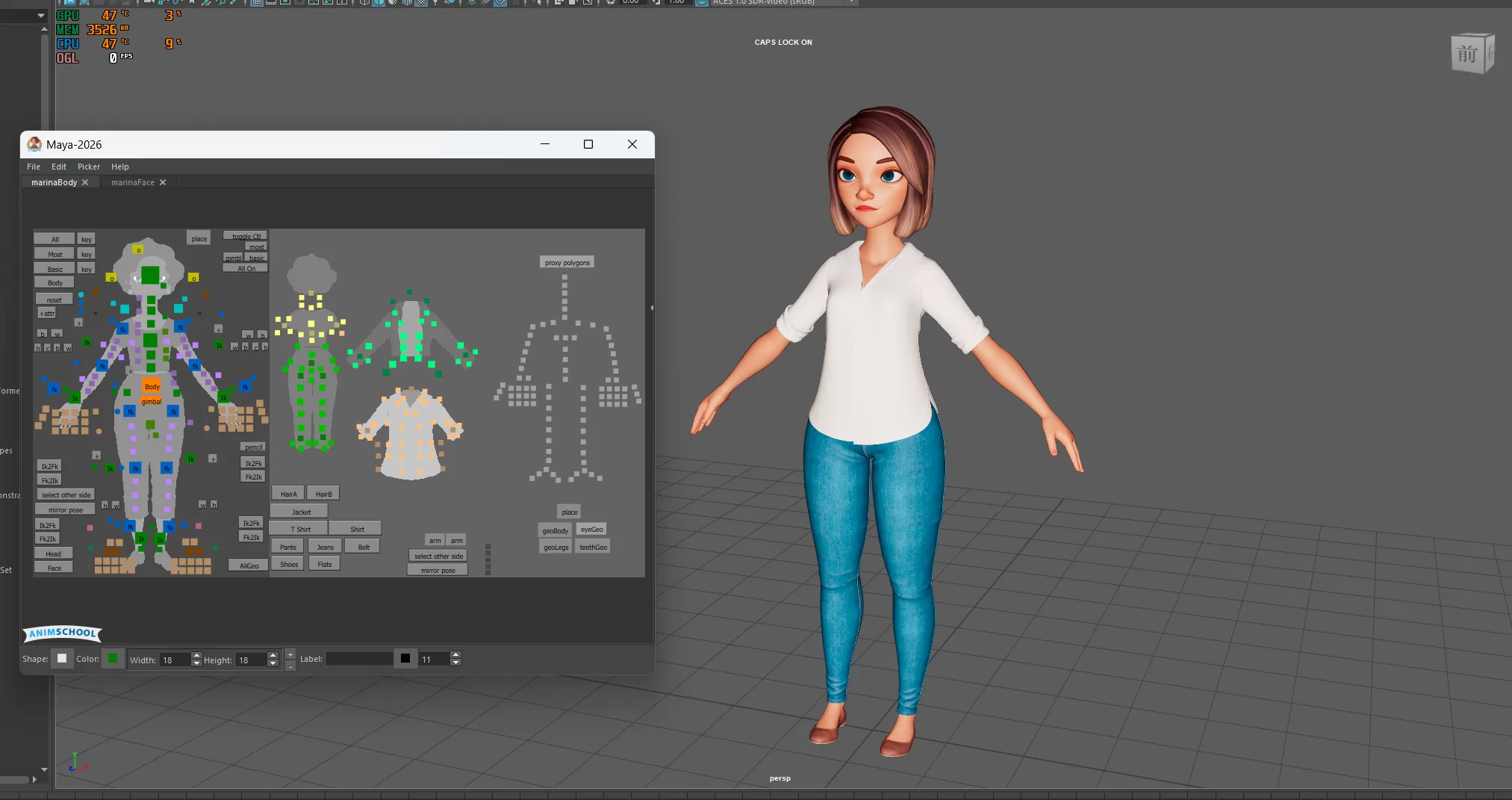Click the plus size button beside Height

click(x=290, y=654)
